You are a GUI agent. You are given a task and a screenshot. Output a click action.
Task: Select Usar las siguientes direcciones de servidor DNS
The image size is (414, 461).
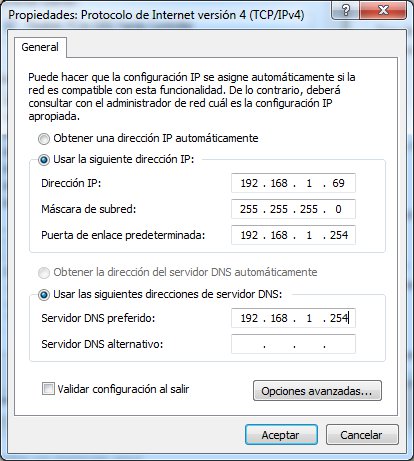point(44,295)
